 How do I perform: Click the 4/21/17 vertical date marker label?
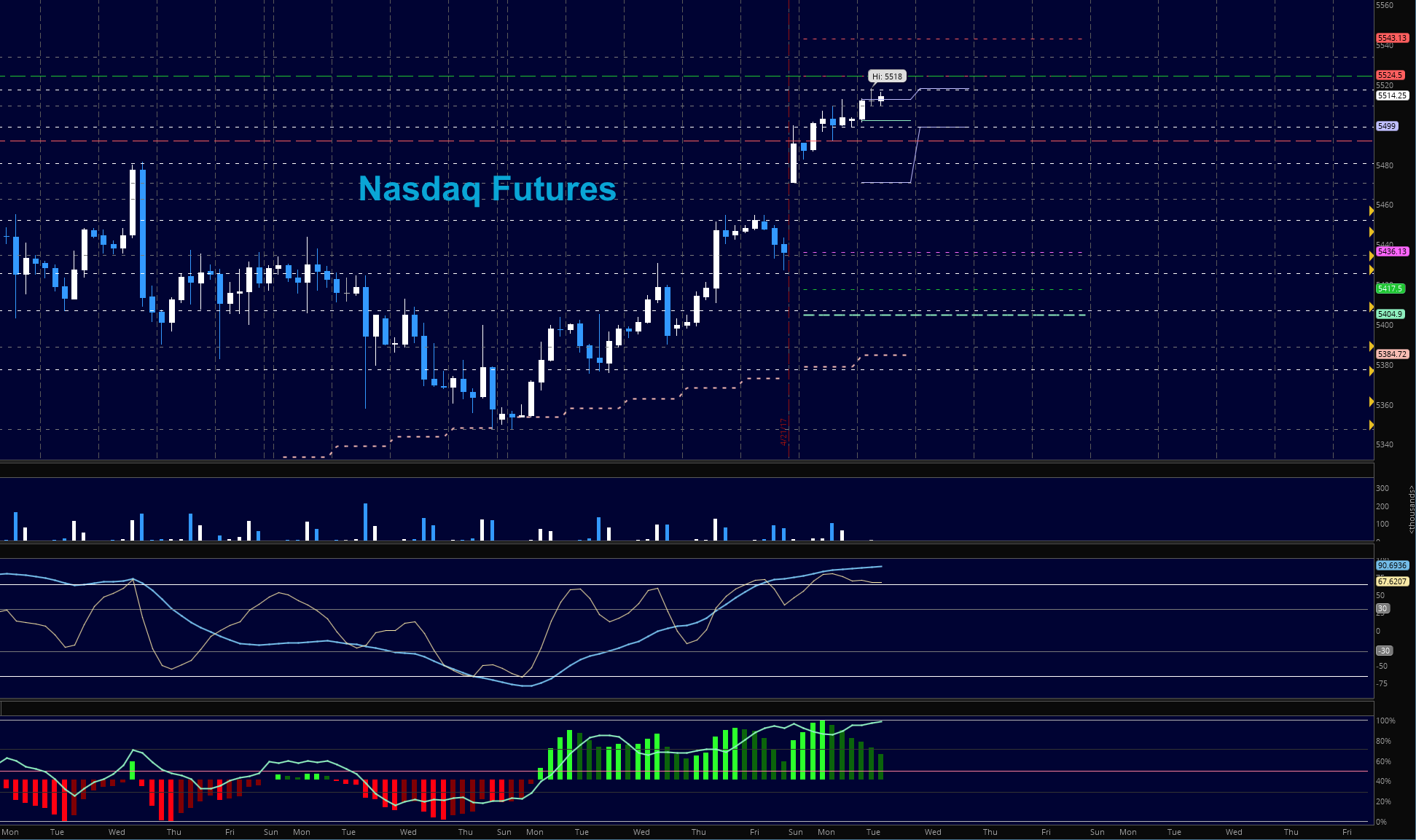pos(784,432)
